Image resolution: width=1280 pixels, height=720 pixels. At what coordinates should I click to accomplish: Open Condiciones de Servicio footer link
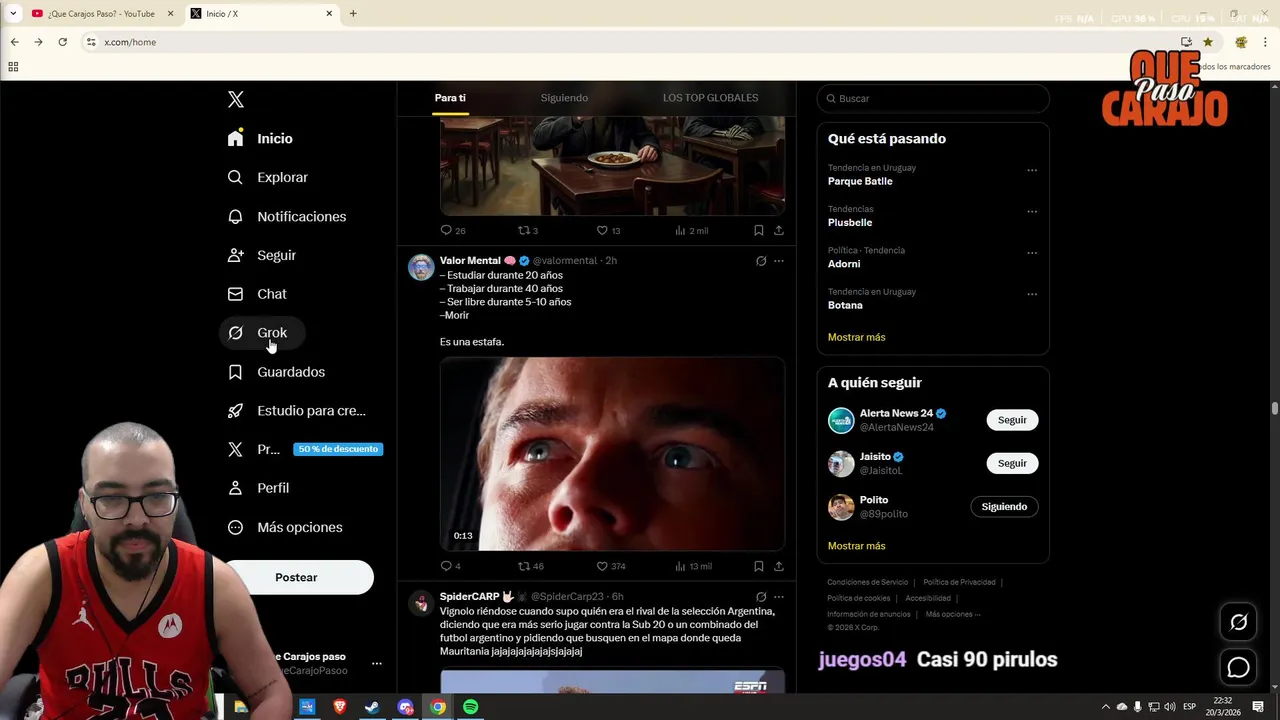(868, 582)
